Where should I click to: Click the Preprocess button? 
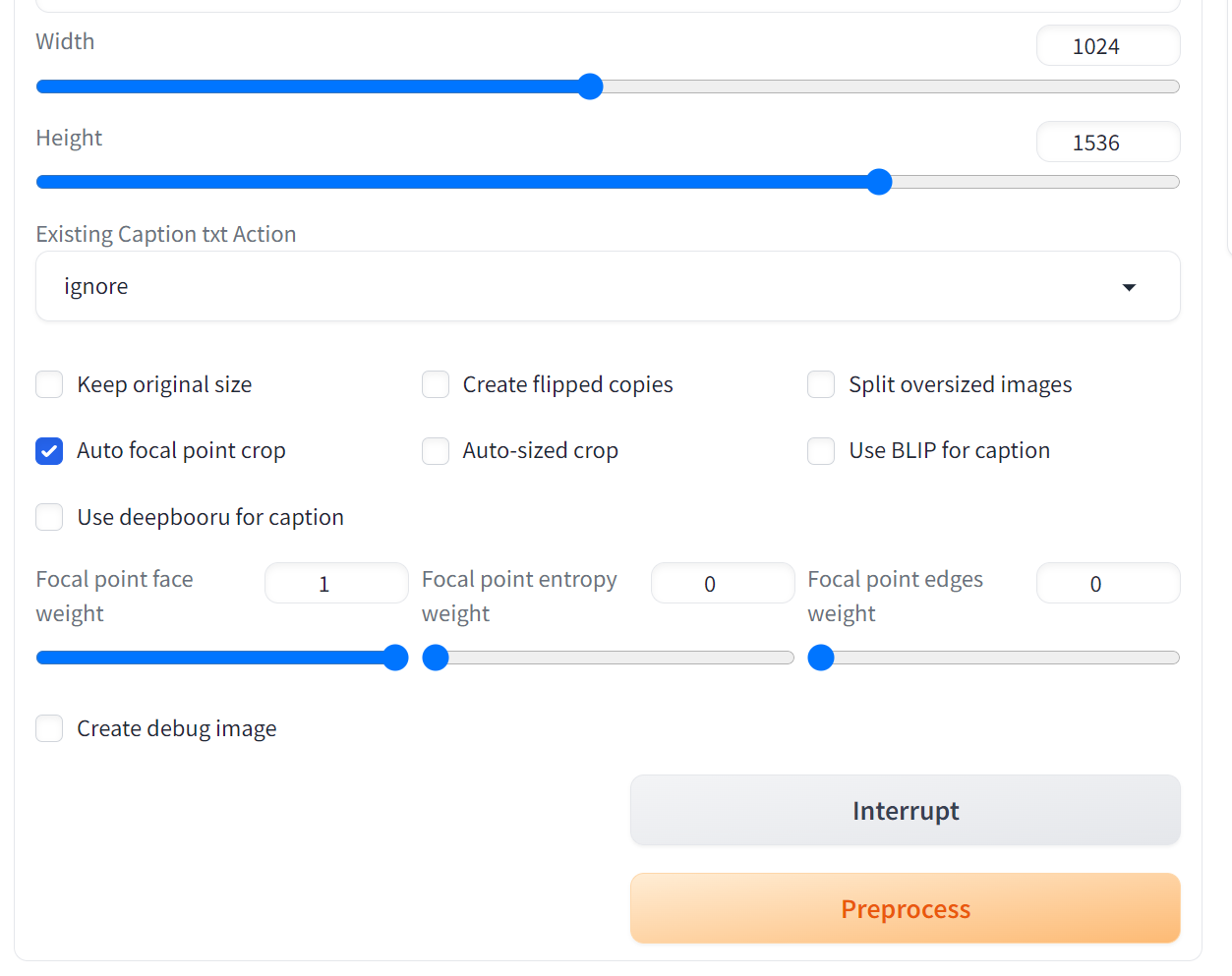click(905, 908)
